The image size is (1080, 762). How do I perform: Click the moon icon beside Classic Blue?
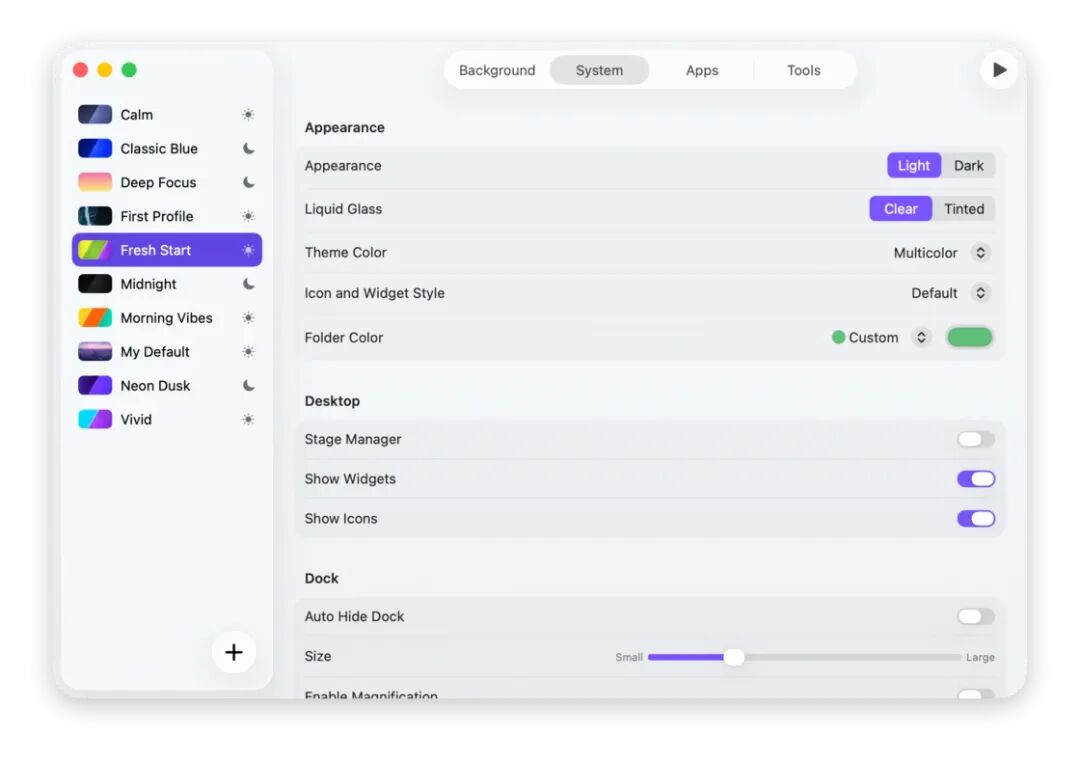pyautogui.click(x=248, y=148)
